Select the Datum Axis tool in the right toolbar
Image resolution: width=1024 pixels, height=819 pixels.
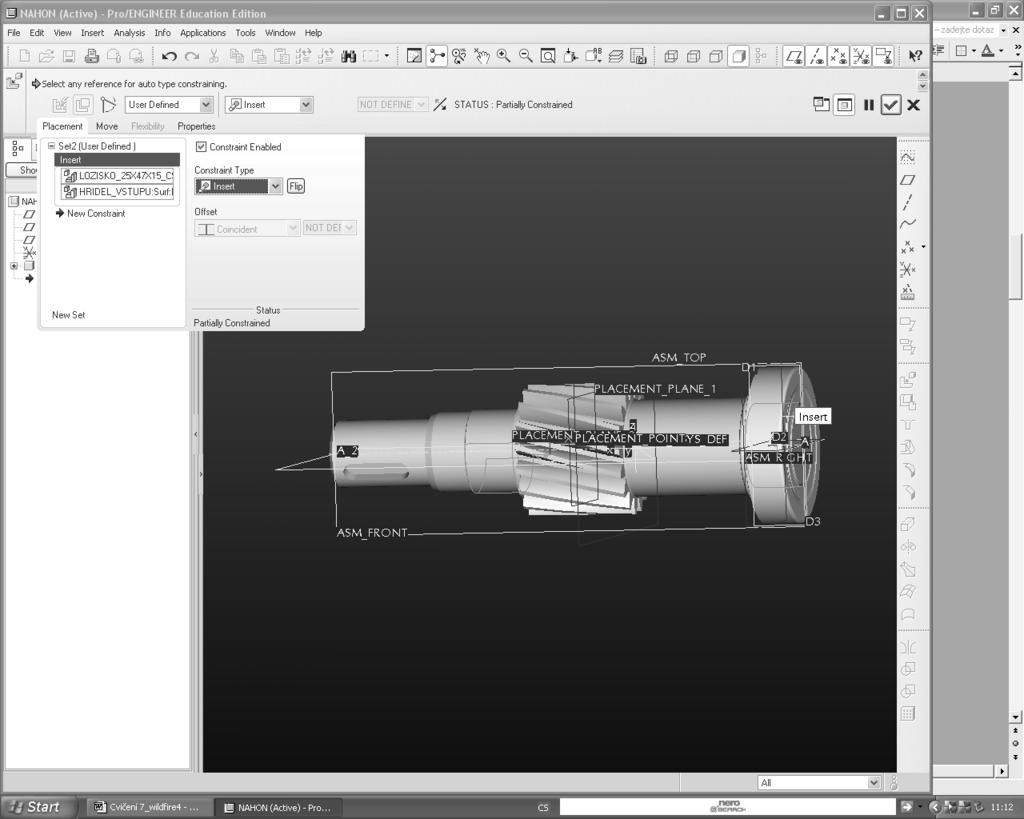[x=908, y=202]
